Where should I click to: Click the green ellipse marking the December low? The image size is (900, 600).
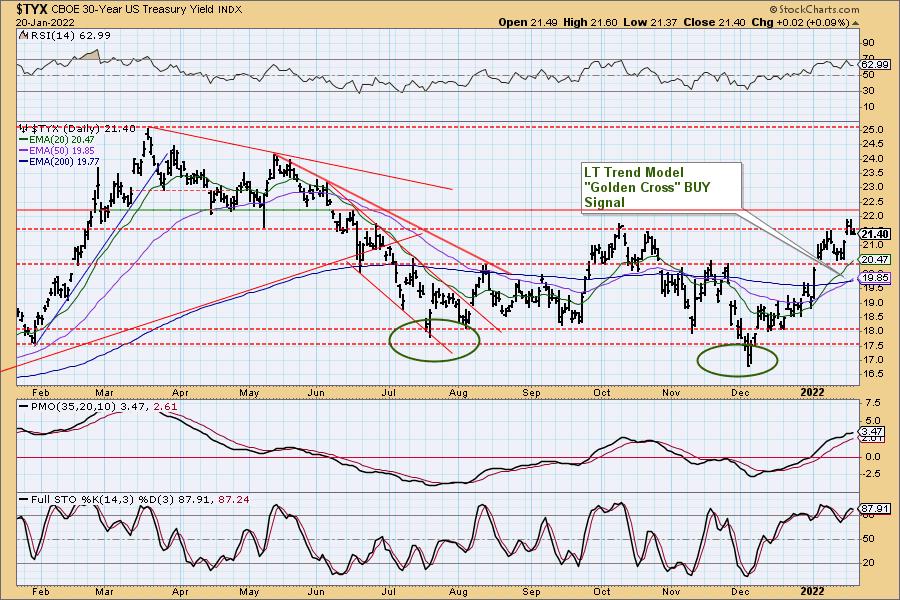738,360
